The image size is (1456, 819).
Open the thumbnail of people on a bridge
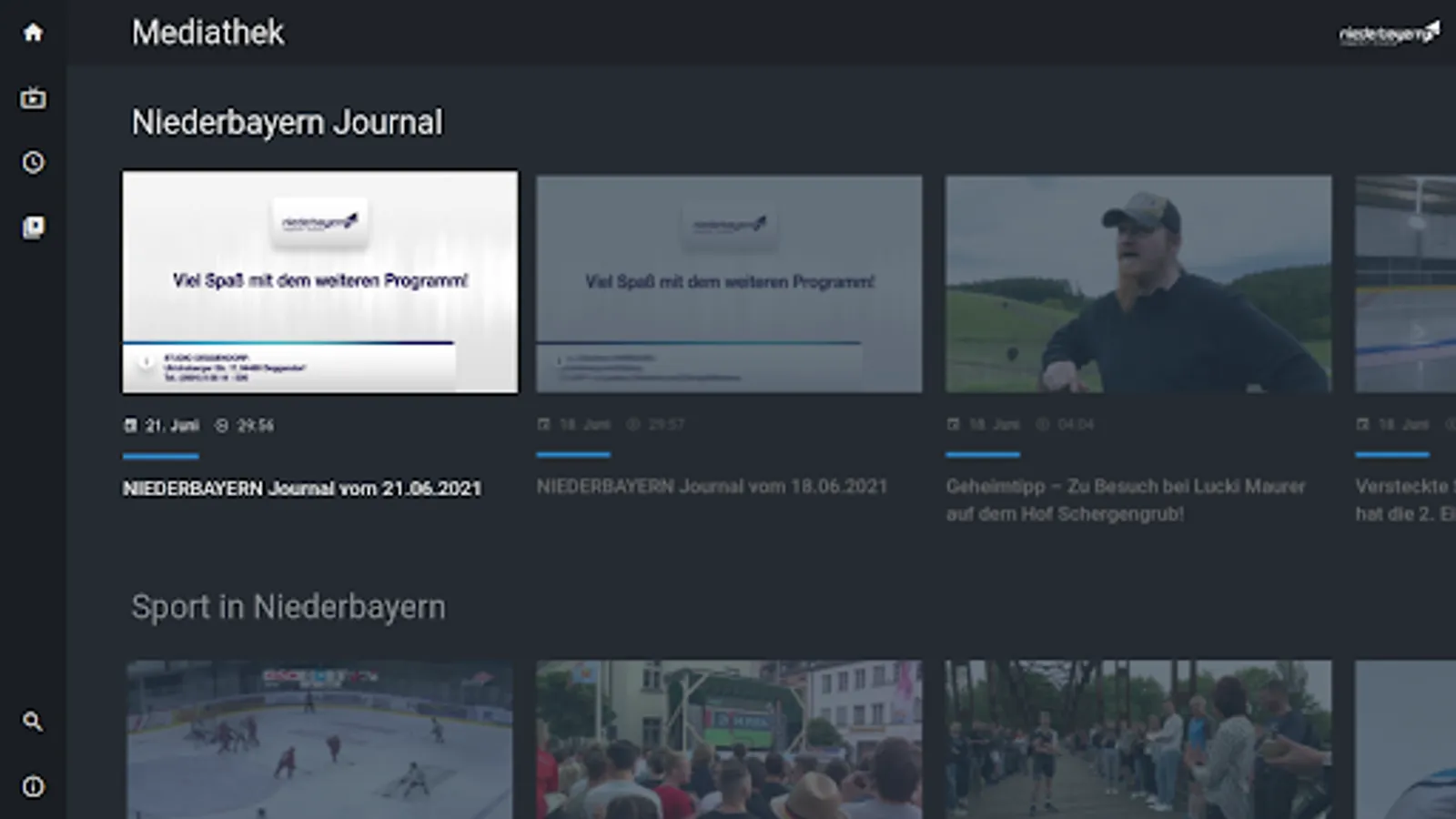1138,740
